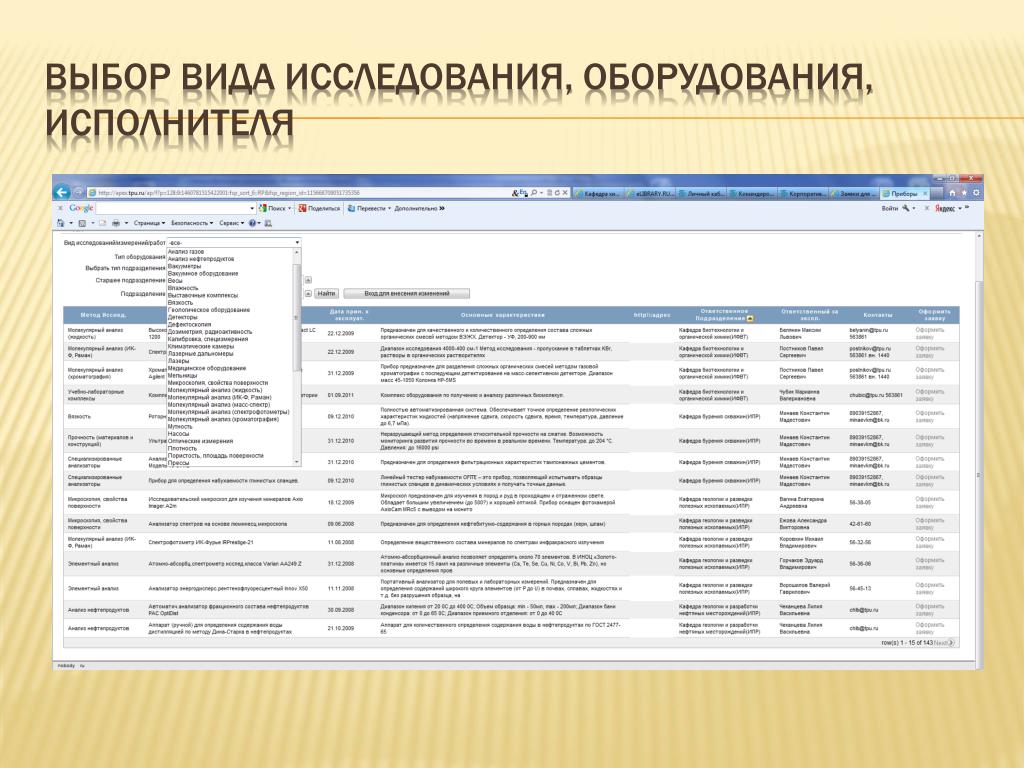
Task: Open the browser Tools gear icon
Action: [x=976, y=193]
